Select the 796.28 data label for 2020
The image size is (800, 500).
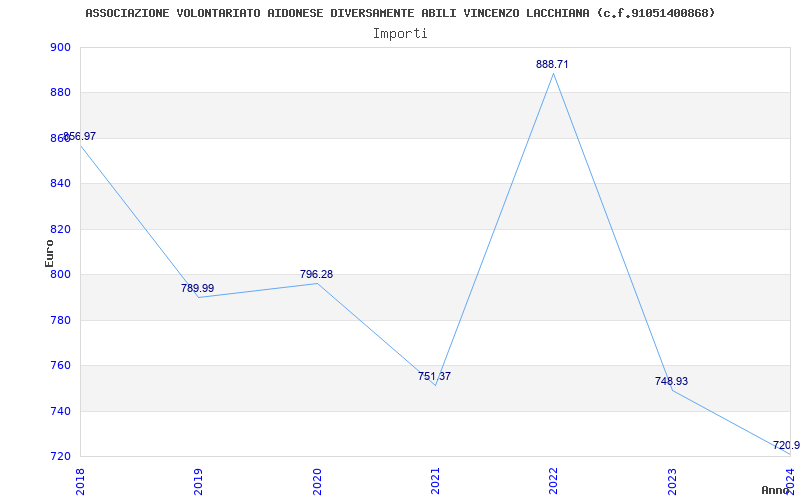tap(316, 274)
